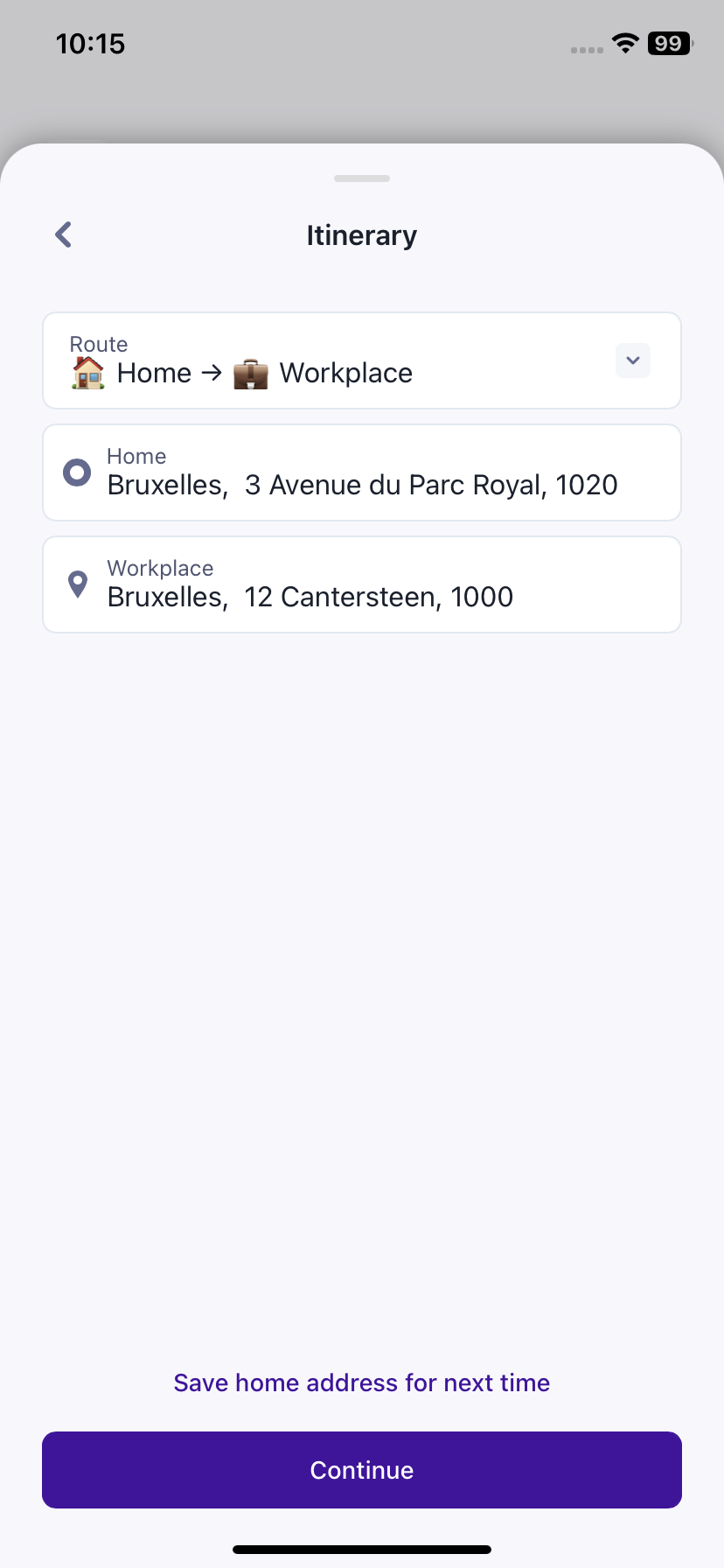Click the map pin icon beside Workplace
This screenshot has width=724, height=1568.
(78, 584)
